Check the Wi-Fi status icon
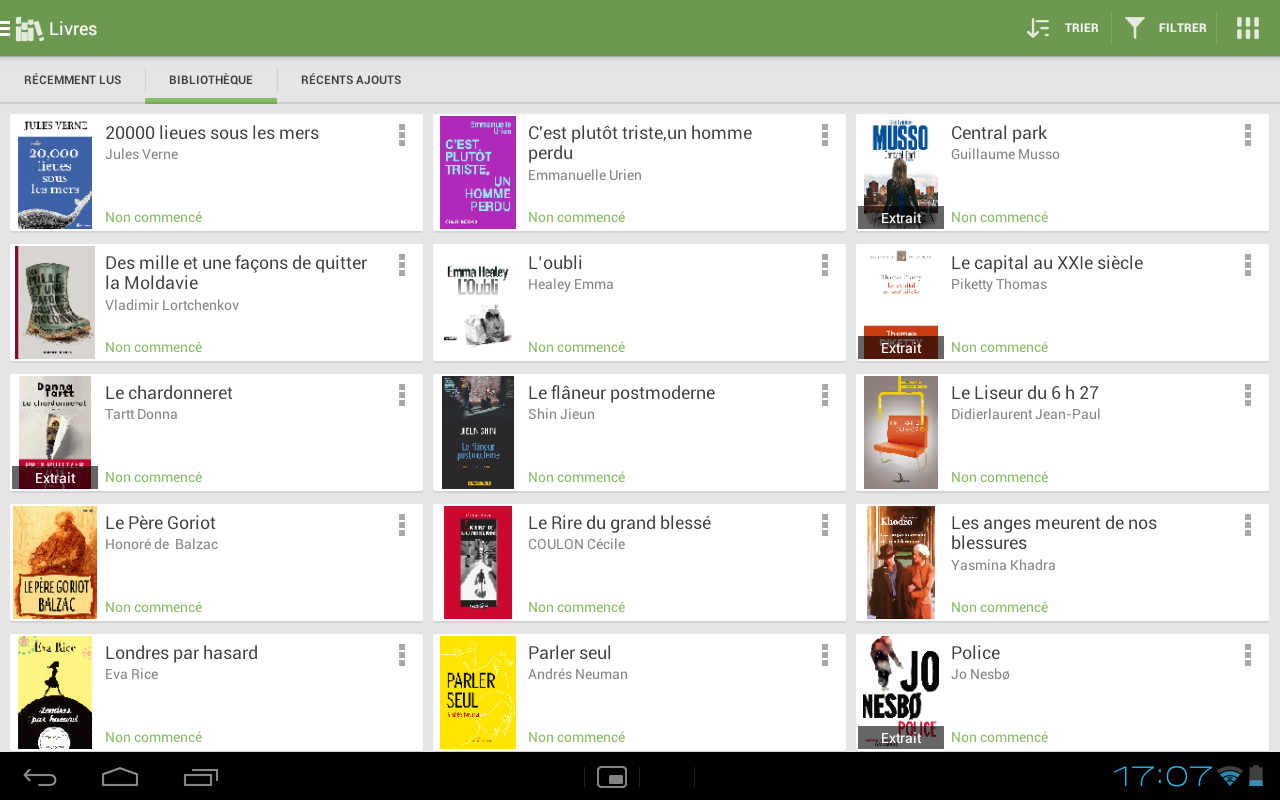Image resolution: width=1280 pixels, height=800 pixels. click(x=1230, y=776)
